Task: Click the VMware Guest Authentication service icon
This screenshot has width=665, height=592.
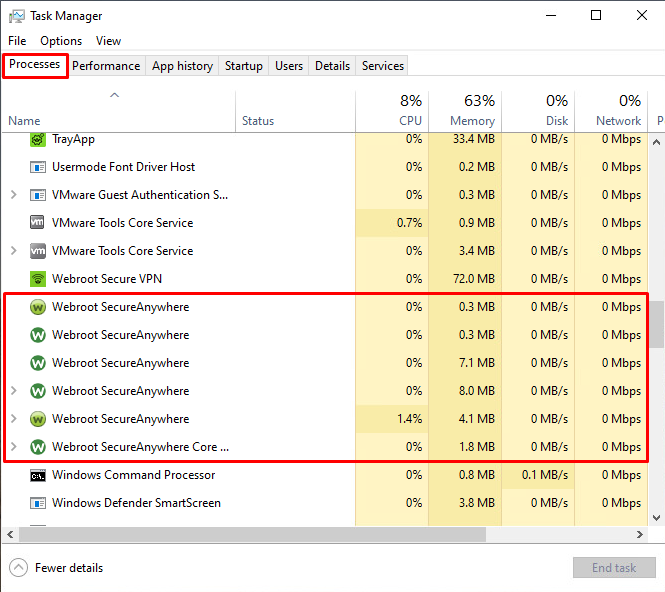Action: [x=38, y=195]
